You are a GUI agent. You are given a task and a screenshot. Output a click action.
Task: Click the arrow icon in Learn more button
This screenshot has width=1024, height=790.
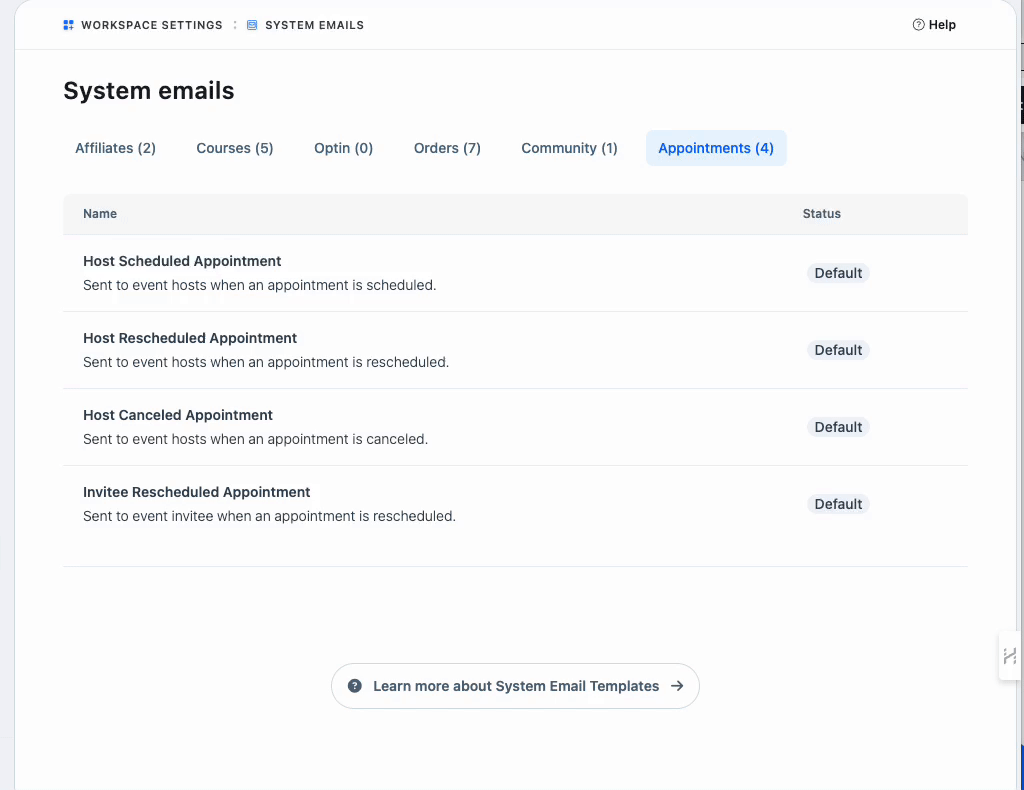click(x=677, y=686)
